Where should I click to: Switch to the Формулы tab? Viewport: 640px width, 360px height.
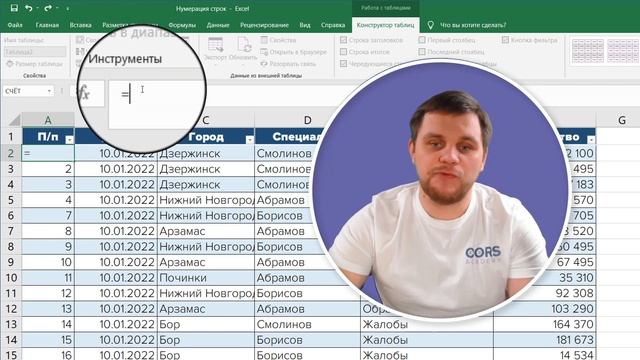[182, 25]
